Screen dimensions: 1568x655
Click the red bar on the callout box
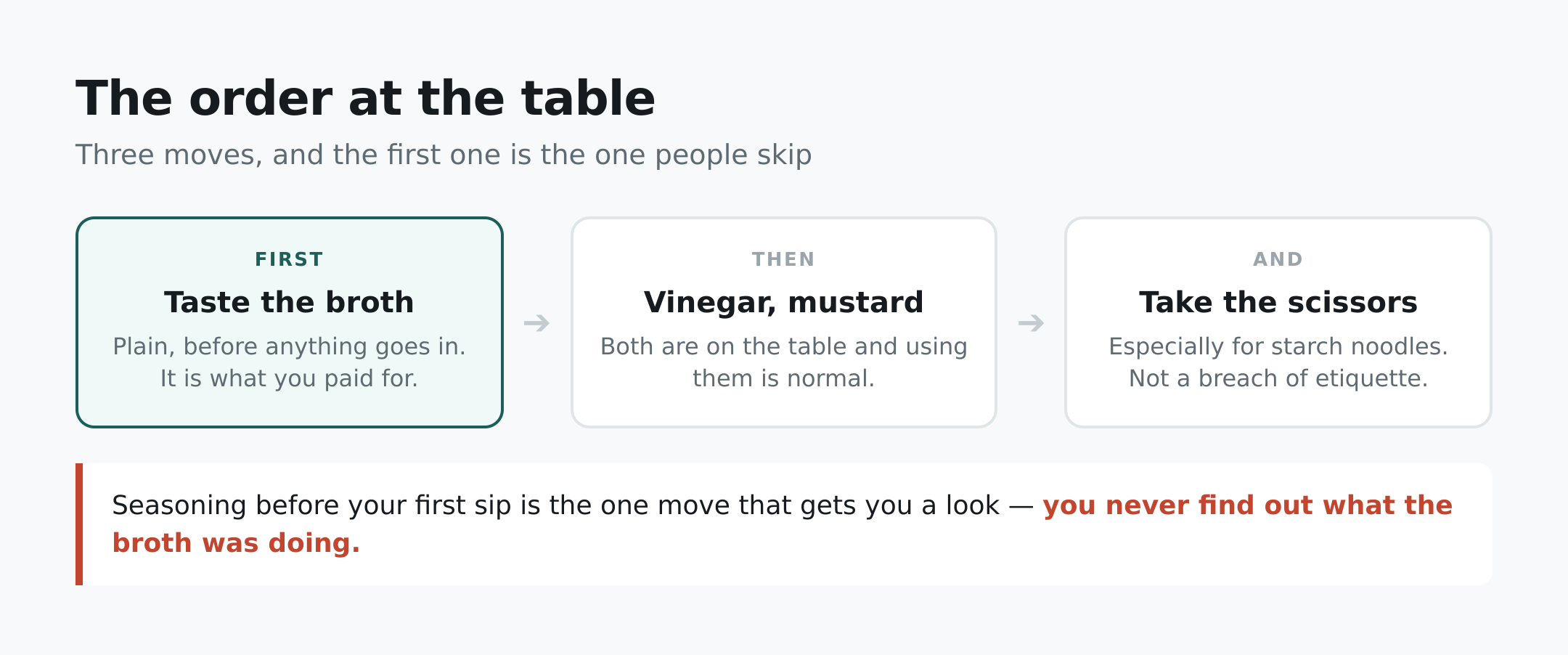click(79, 524)
